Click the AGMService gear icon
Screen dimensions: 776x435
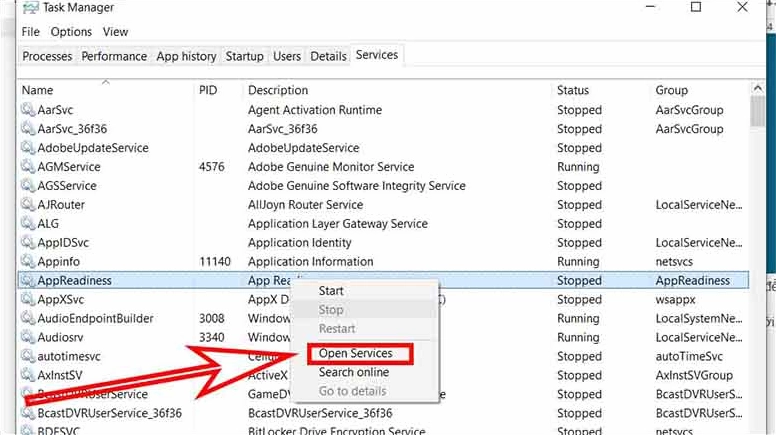click(28, 166)
